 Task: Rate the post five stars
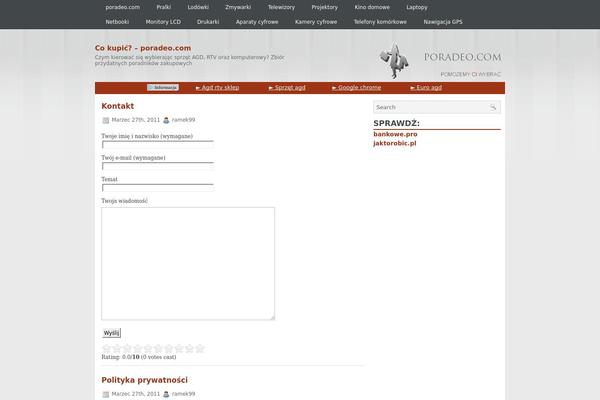148,348
